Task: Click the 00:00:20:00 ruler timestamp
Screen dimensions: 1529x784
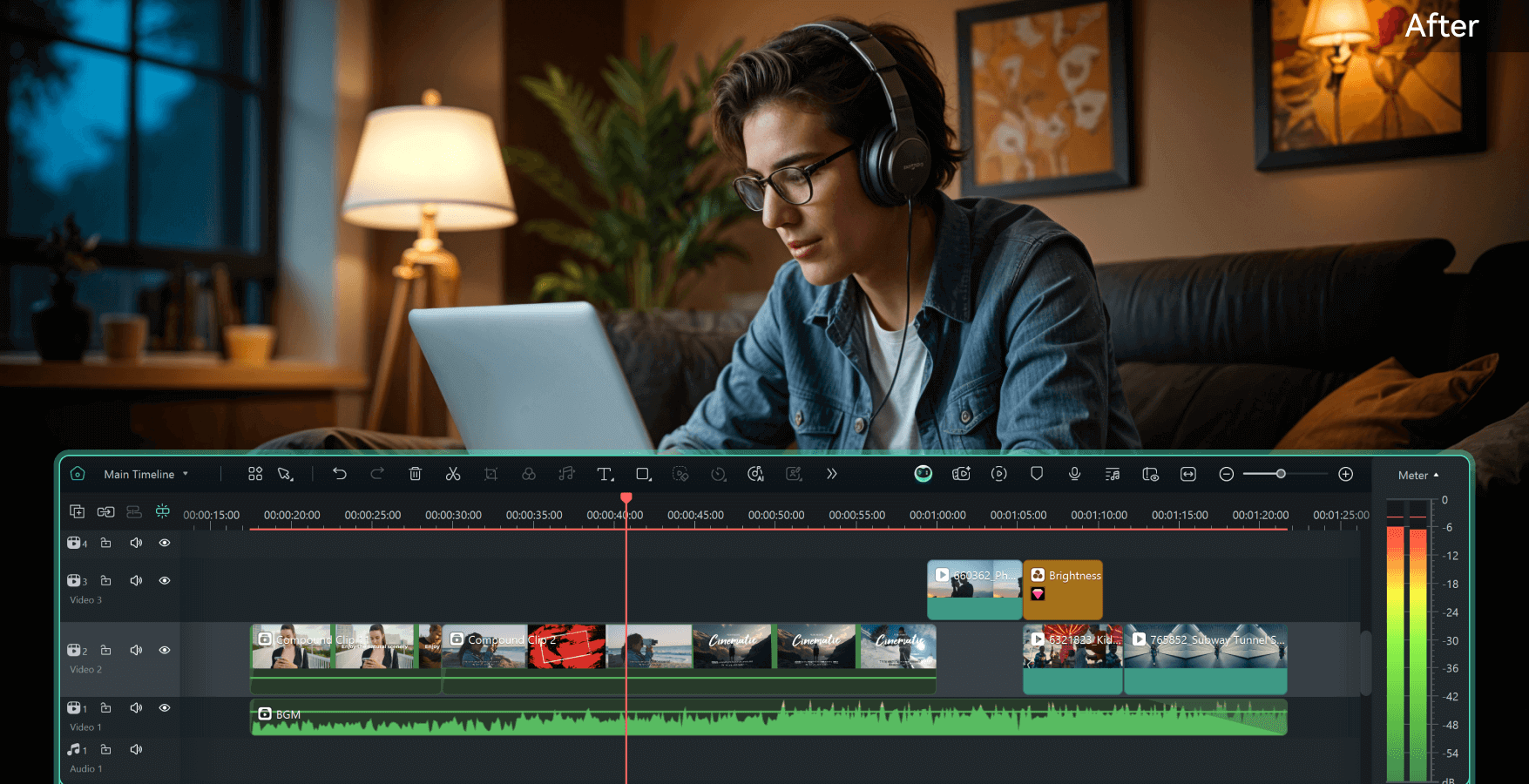Action: point(292,515)
